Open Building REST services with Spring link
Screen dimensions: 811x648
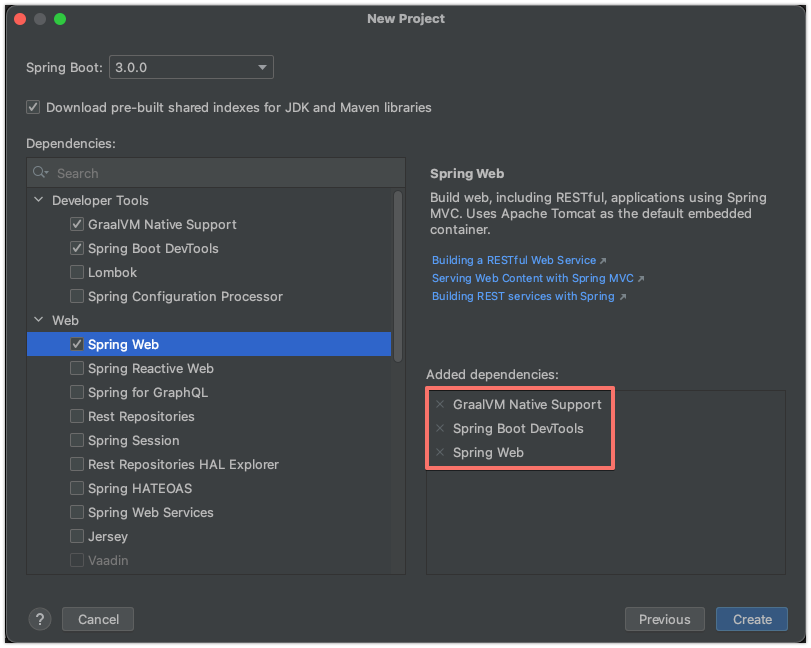point(523,296)
